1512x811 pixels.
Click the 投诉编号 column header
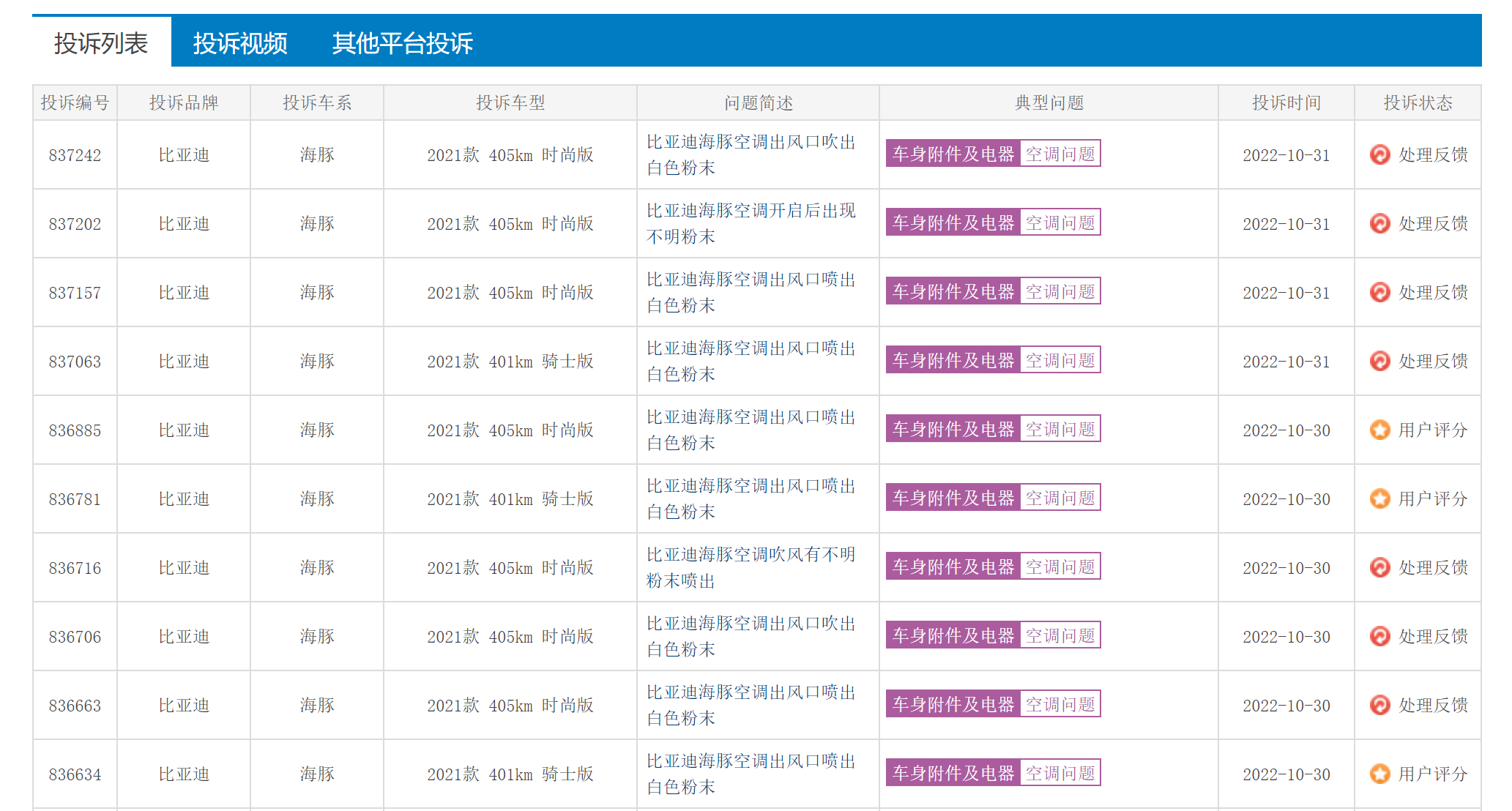pyautogui.click(x=75, y=102)
